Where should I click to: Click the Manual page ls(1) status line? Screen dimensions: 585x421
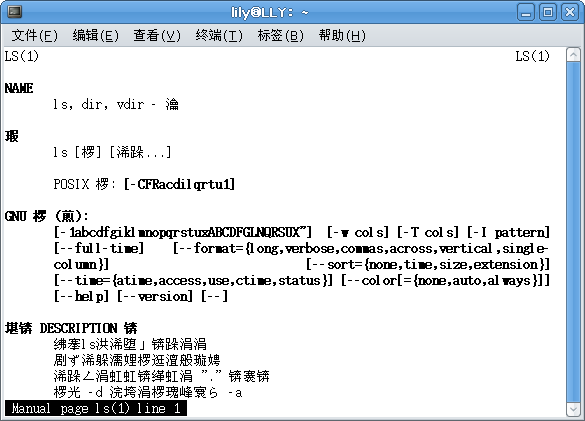pyautogui.click(x=96, y=408)
